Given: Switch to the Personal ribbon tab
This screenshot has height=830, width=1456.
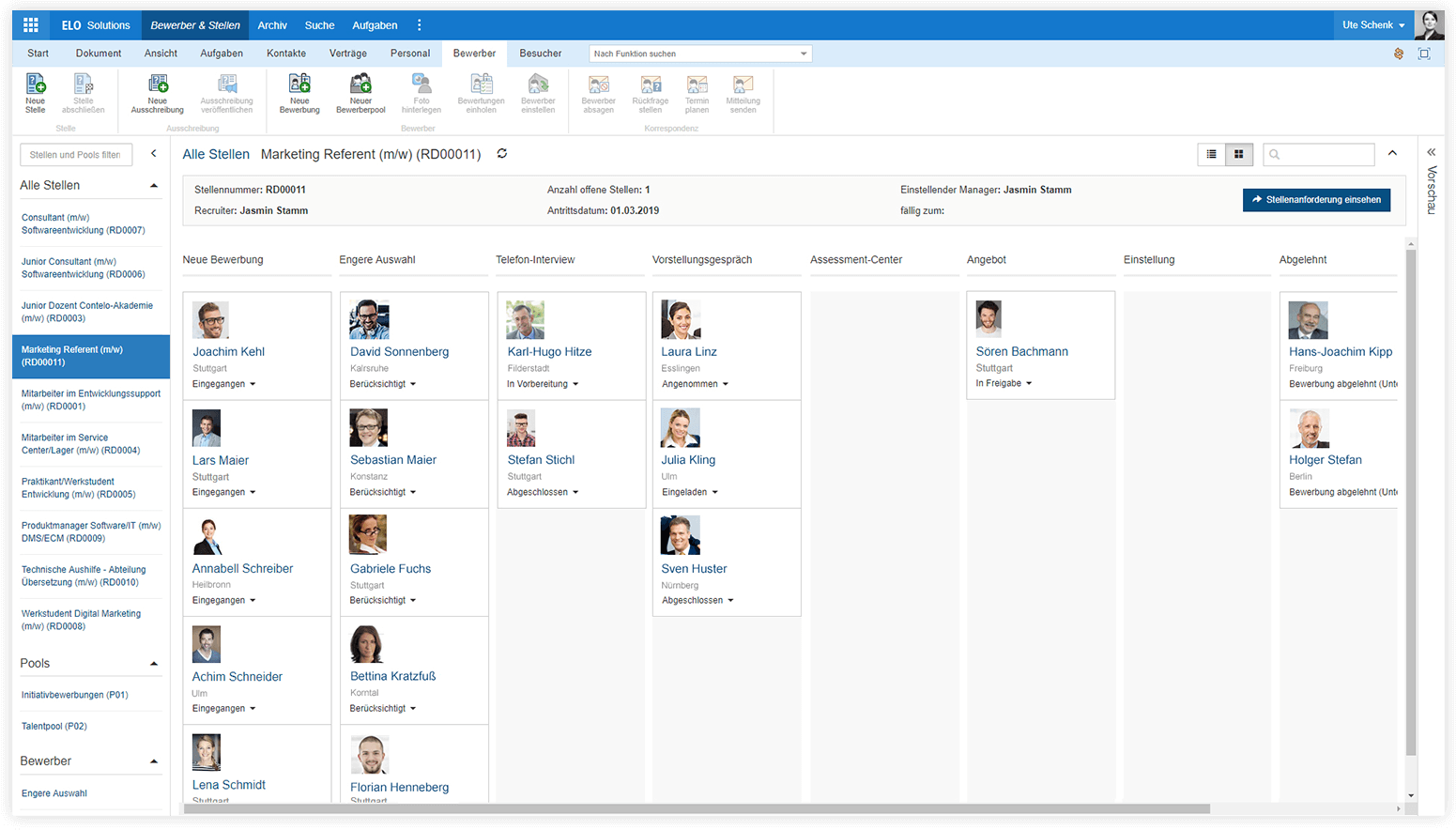Looking at the screenshot, I should pos(410,54).
